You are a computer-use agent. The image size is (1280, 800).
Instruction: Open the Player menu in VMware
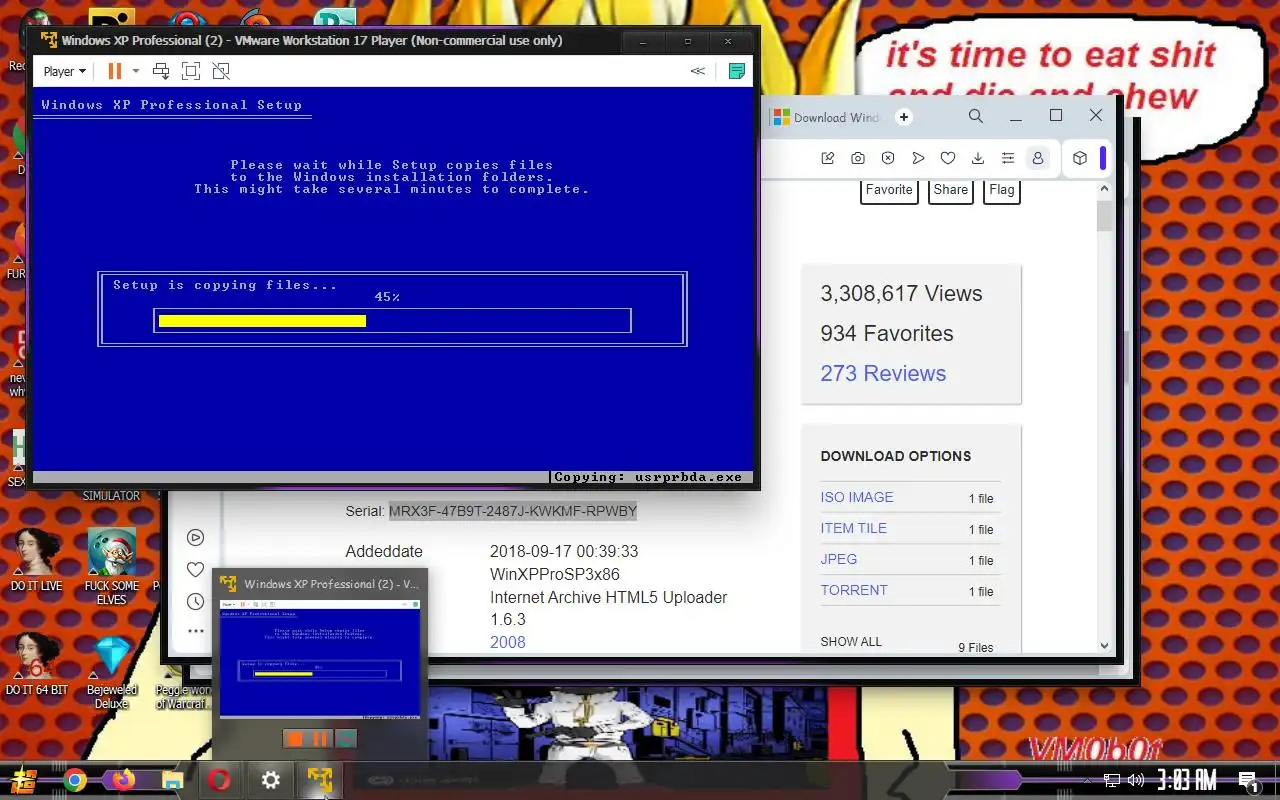[x=64, y=71]
